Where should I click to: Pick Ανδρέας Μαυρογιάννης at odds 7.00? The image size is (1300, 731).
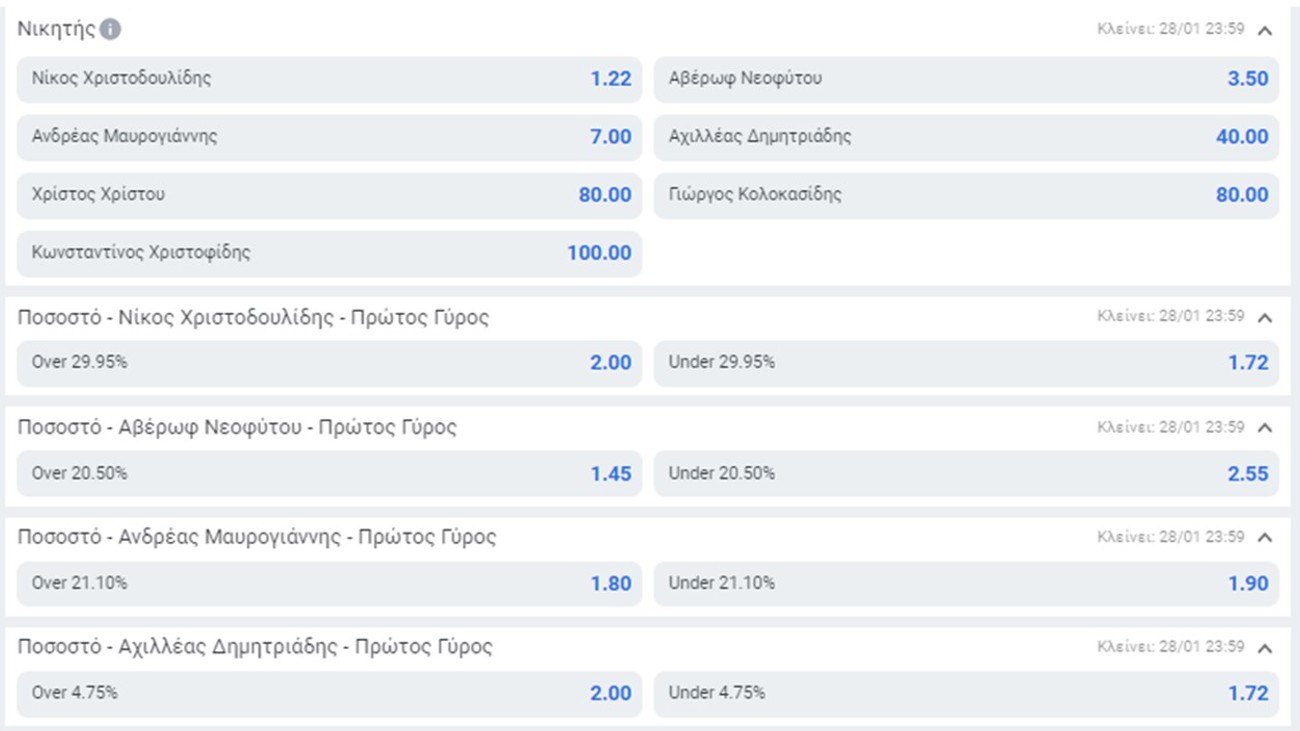coord(329,137)
